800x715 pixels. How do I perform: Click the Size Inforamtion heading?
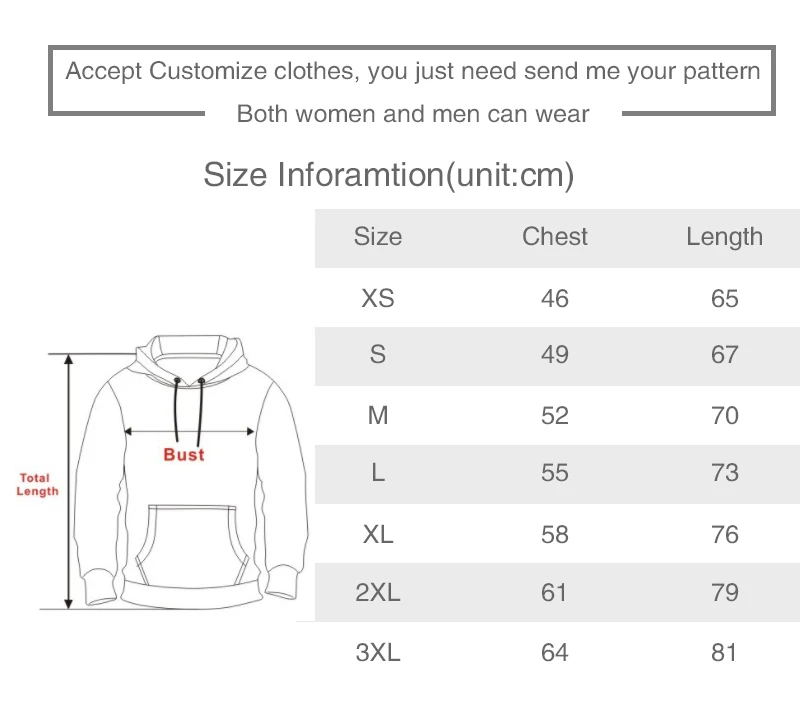[x=389, y=176]
